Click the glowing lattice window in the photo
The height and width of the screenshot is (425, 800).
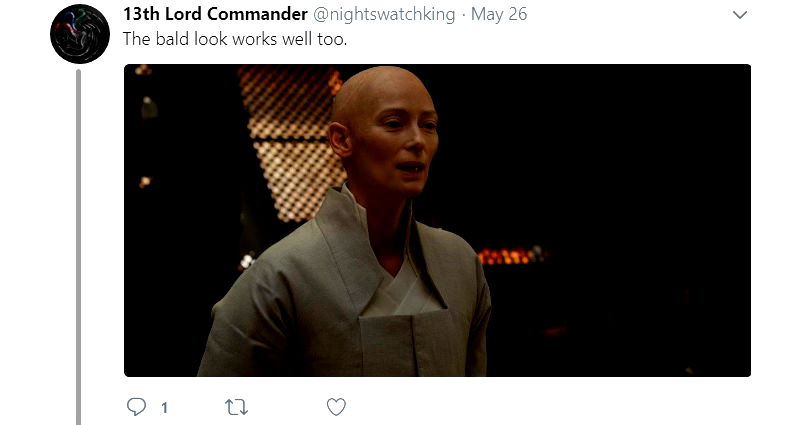(x=290, y=141)
